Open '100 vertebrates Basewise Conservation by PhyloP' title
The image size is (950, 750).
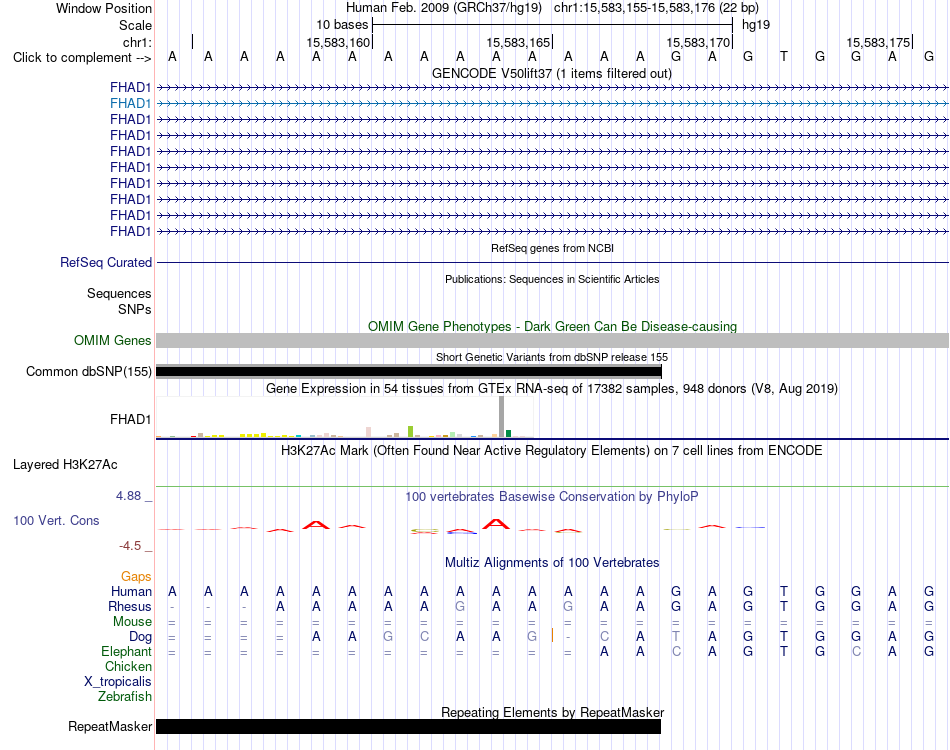click(552, 497)
